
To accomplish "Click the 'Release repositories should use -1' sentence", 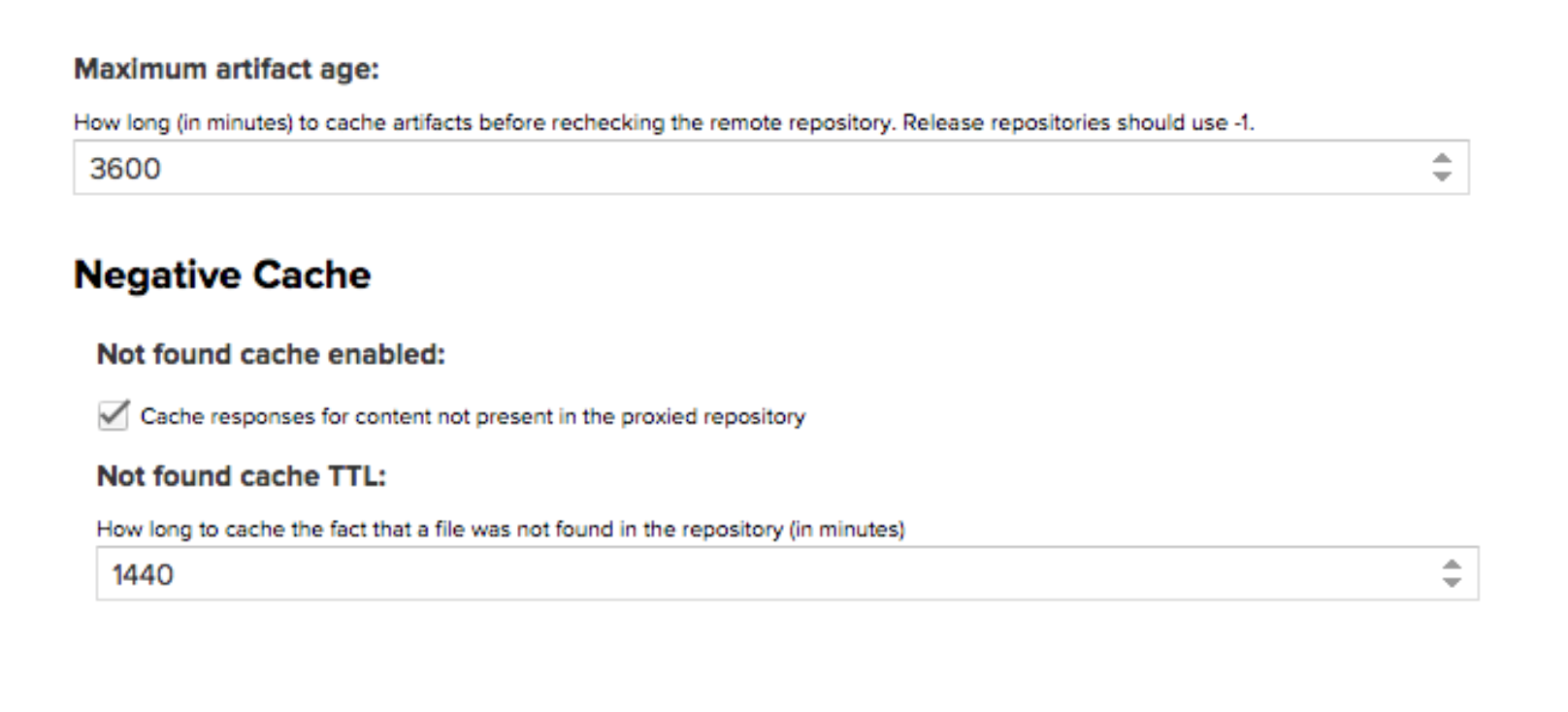I will coord(1077,123).
